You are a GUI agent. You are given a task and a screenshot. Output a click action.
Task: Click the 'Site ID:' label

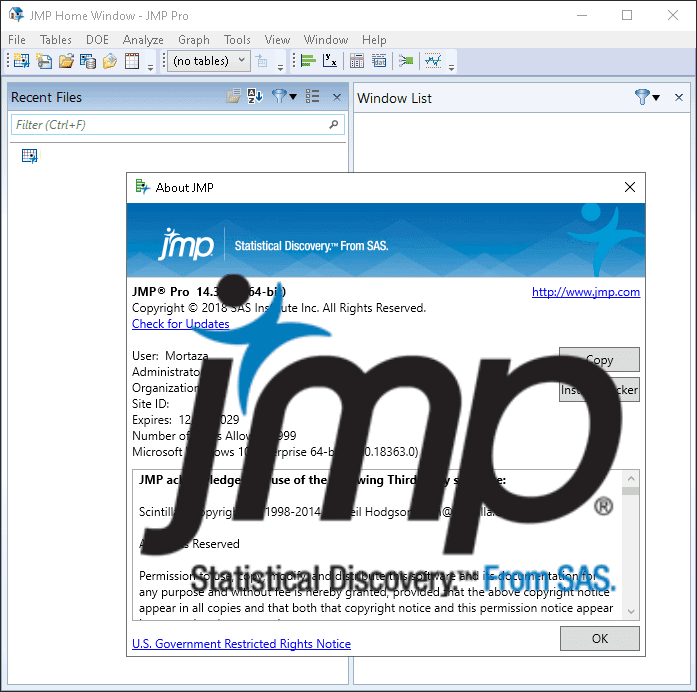(x=150, y=404)
